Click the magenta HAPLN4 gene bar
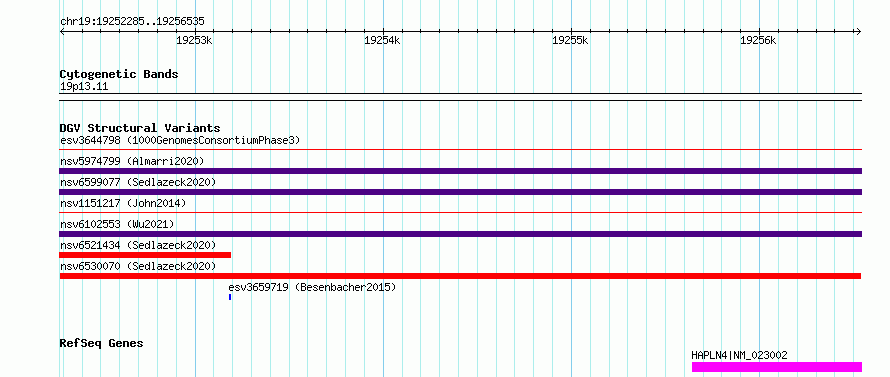The width and height of the screenshot is (890, 377). point(776,367)
